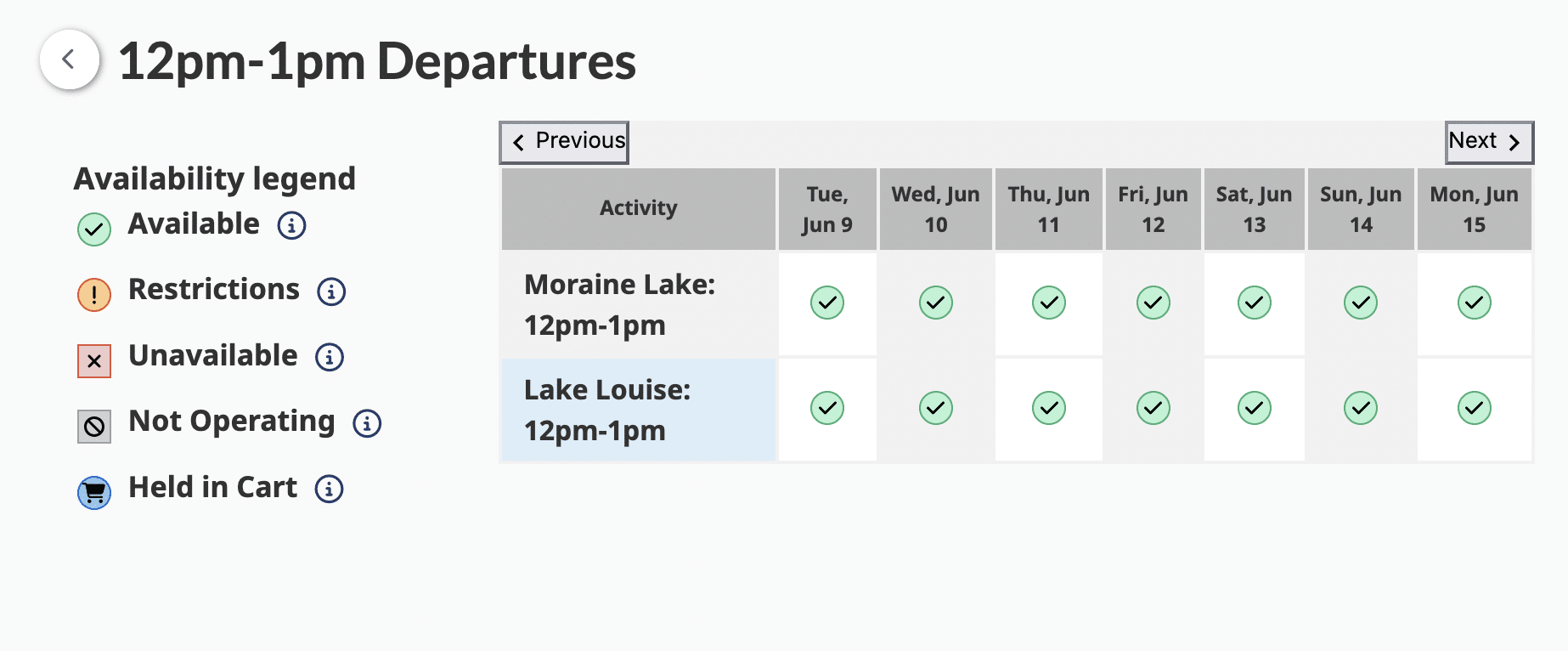
Task: Choose Lake Louise slot on Fri, Jun 12
Action: pyautogui.click(x=1153, y=408)
